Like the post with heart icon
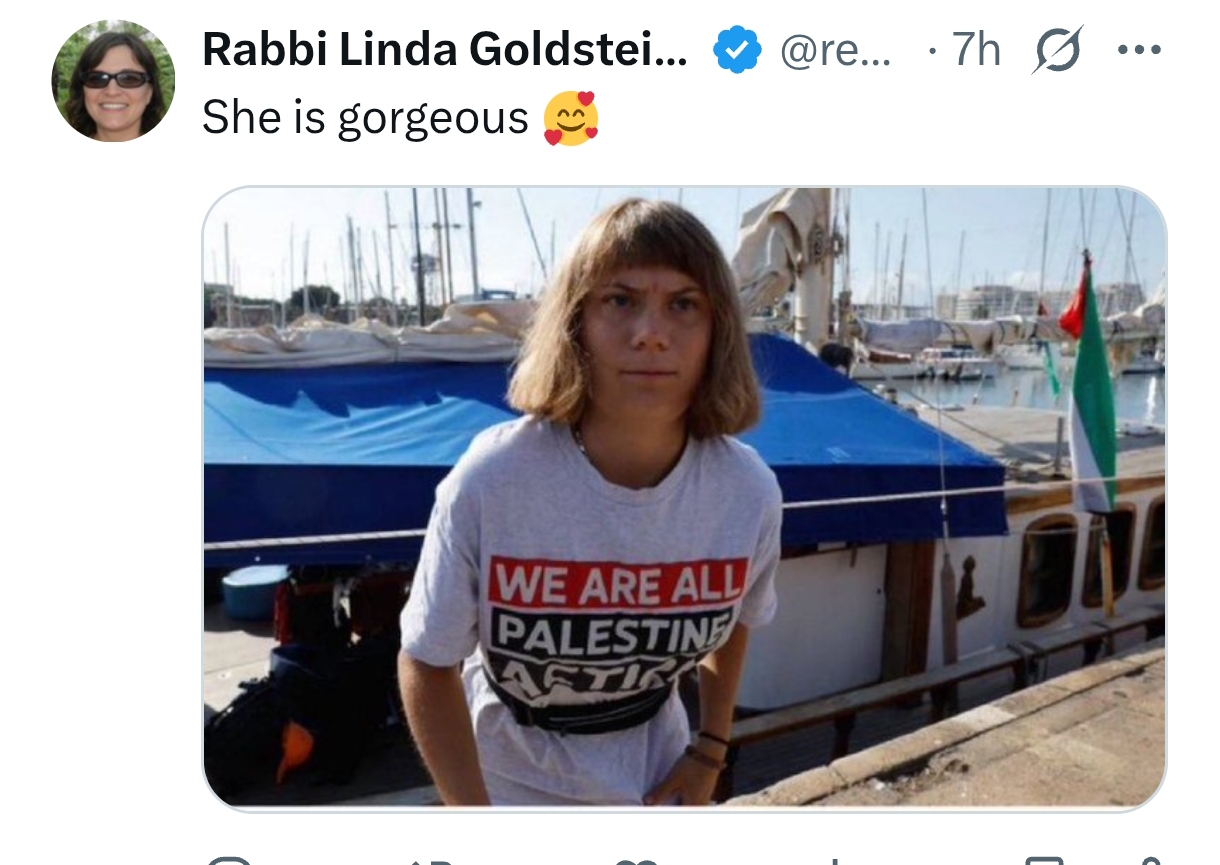 [x=636, y=859]
